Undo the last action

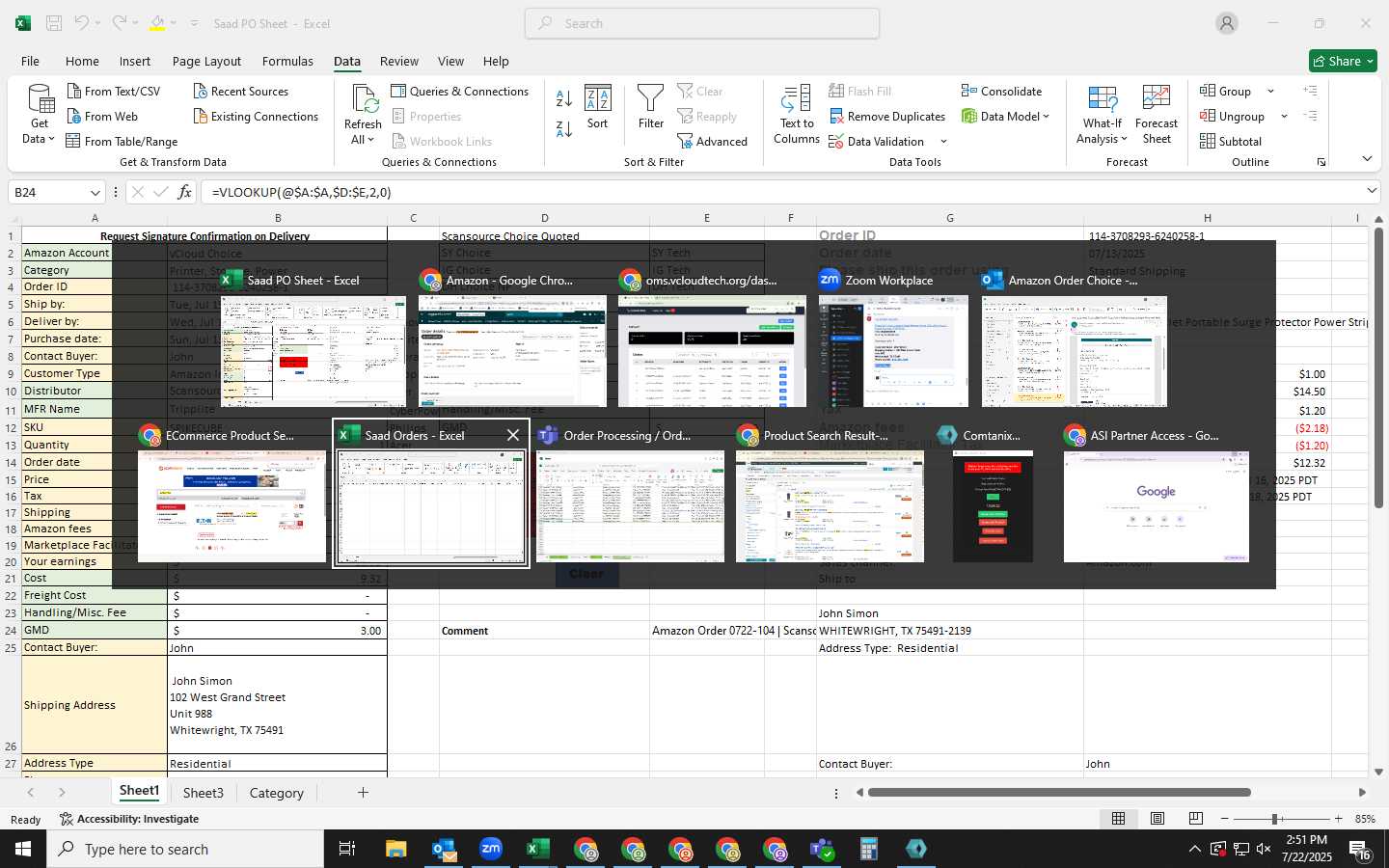[x=82, y=23]
